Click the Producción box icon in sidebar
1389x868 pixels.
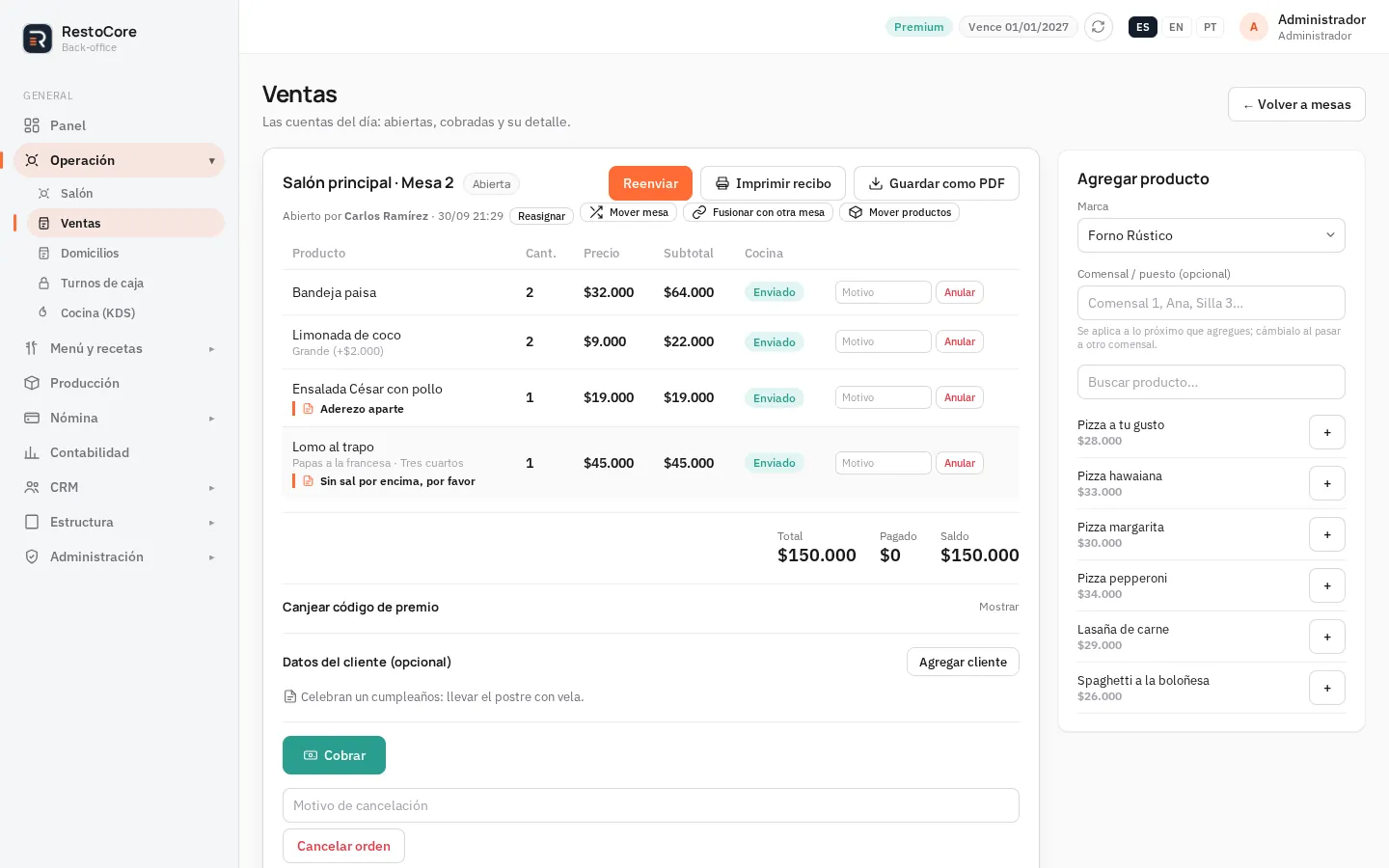click(32, 383)
